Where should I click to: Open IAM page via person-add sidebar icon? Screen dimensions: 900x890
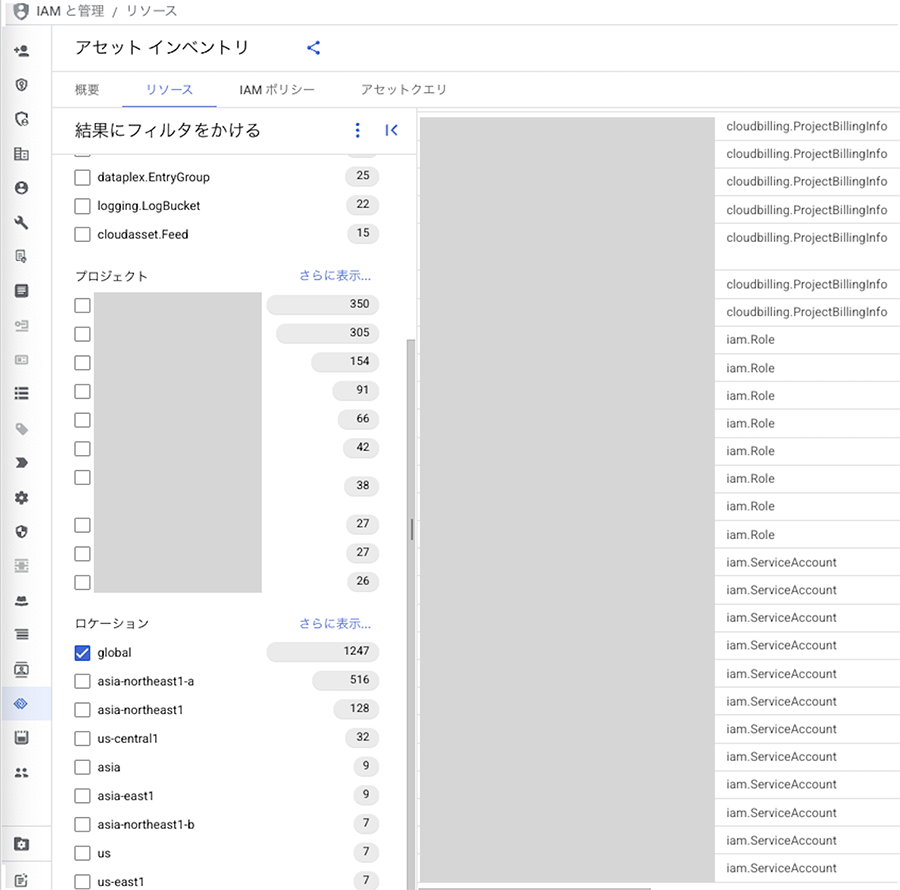point(21,51)
